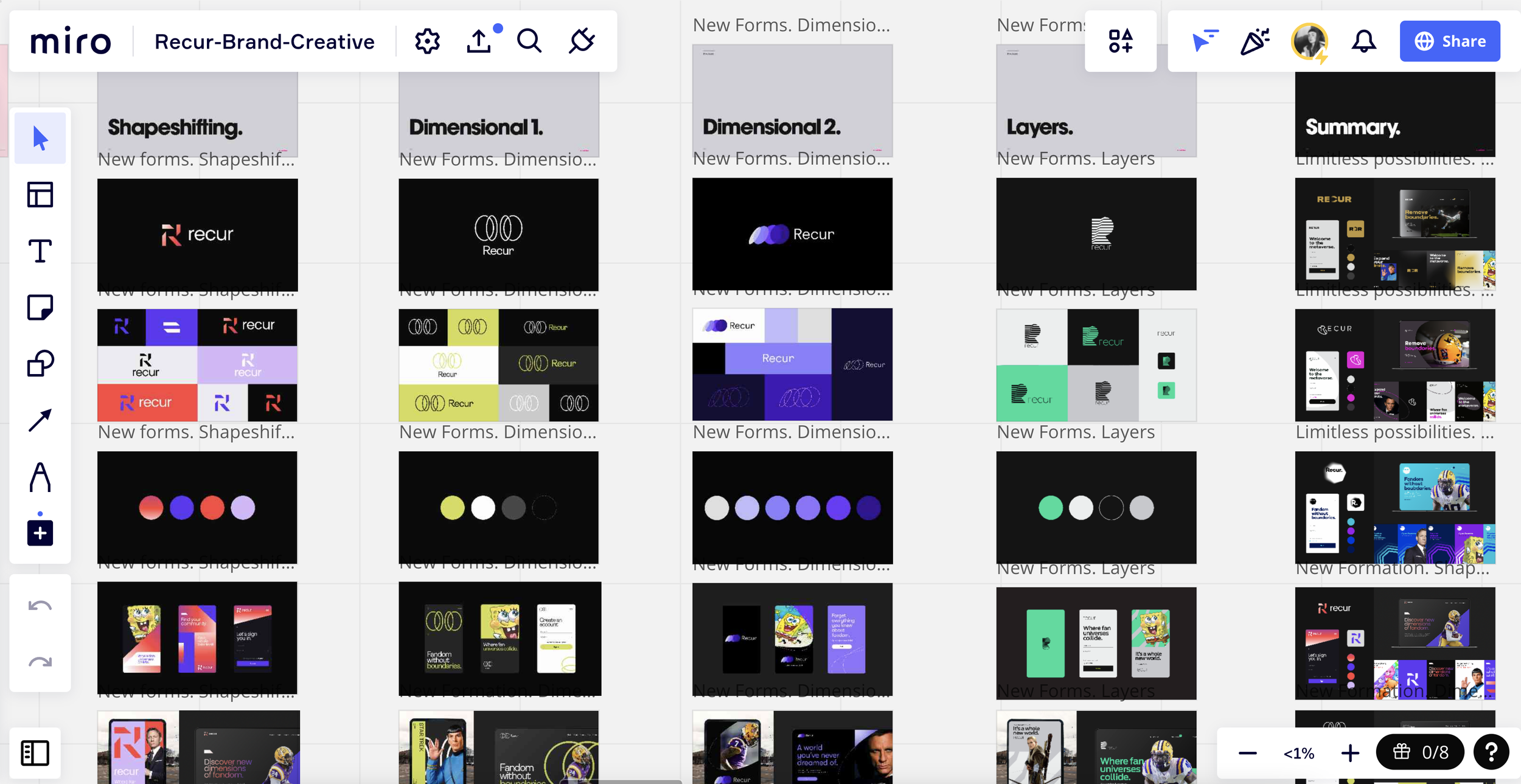This screenshot has width=1521, height=784.
Task: Pick the Connection line arrow tool
Action: point(40,420)
